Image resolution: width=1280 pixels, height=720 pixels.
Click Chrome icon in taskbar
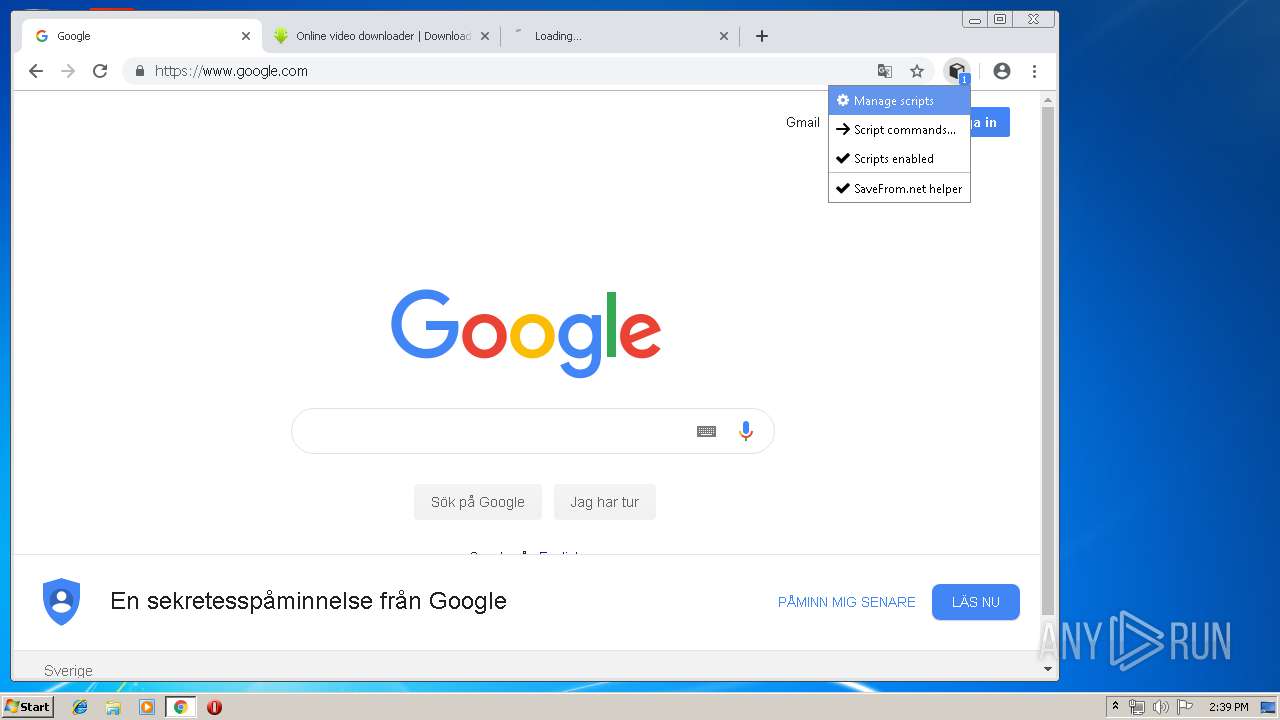(180, 707)
